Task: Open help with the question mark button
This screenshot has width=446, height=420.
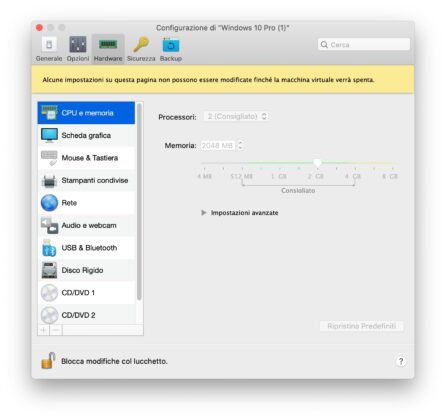Action: point(401,361)
